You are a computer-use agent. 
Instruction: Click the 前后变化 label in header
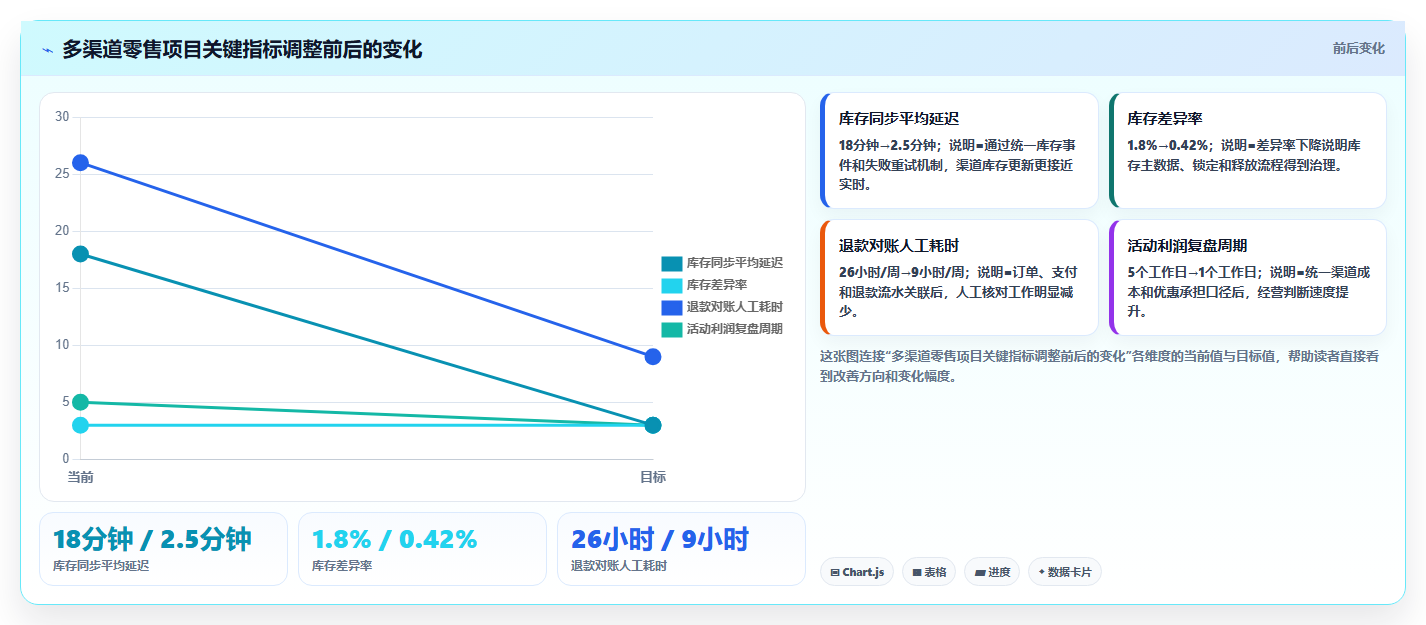point(1358,48)
